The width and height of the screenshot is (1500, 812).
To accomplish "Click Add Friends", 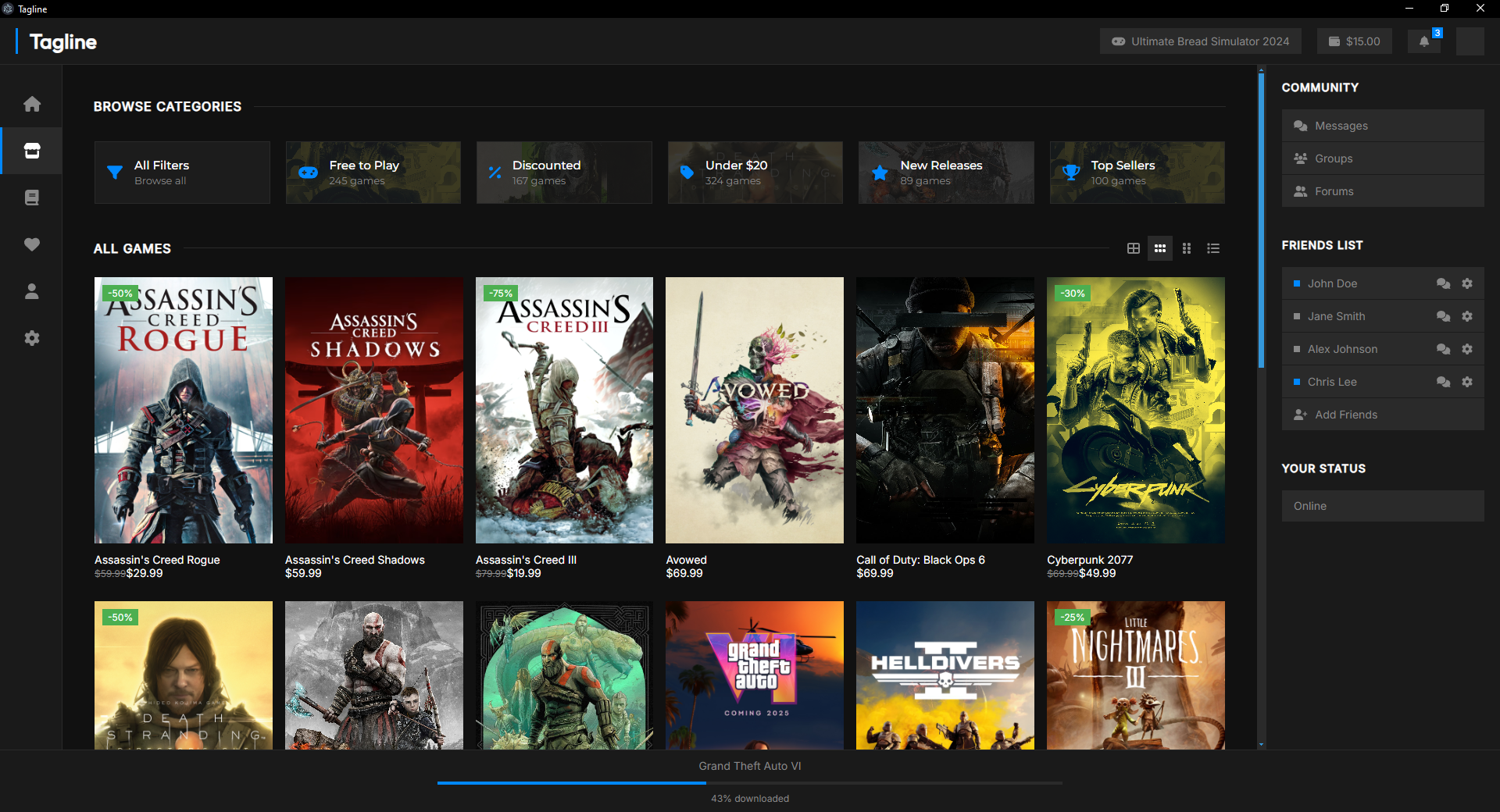I will [x=1383, y=415].
